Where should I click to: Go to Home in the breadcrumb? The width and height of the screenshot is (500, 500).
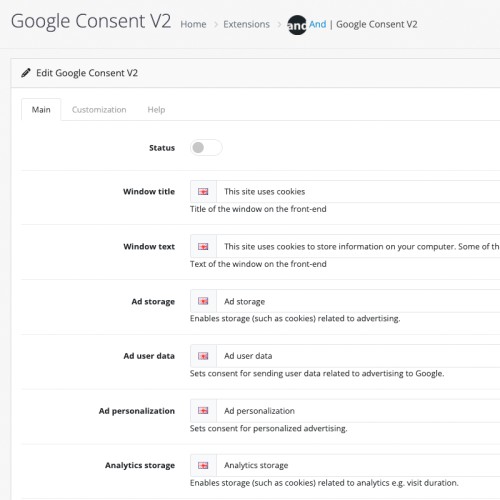(193, 24)
